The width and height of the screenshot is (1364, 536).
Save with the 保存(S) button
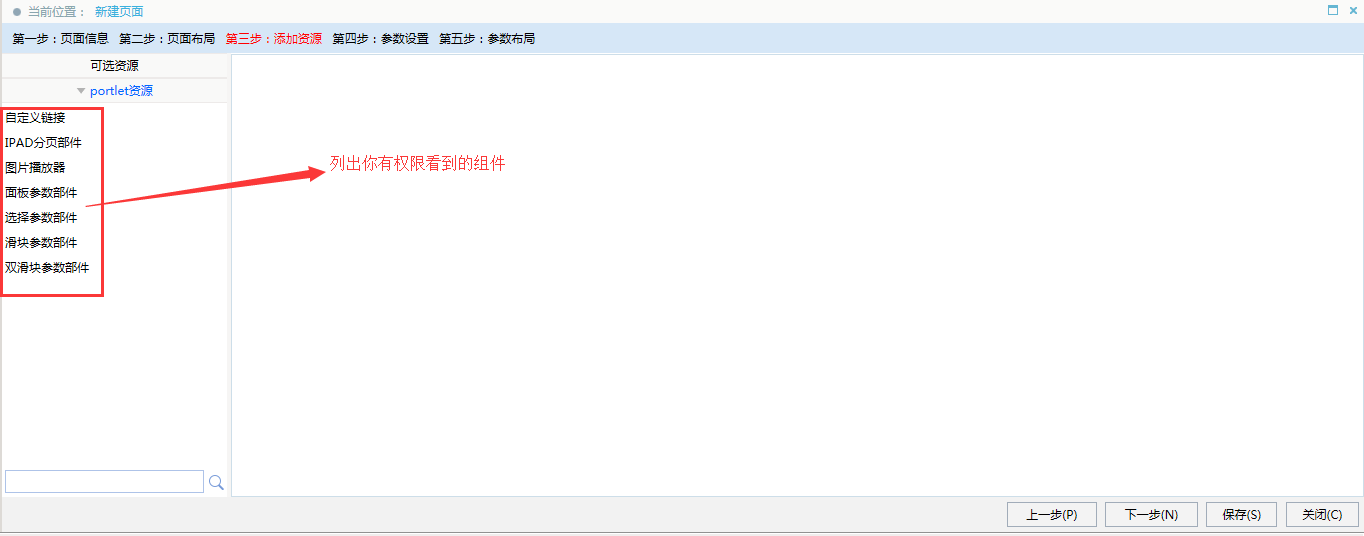click(x=1241, y=514)
